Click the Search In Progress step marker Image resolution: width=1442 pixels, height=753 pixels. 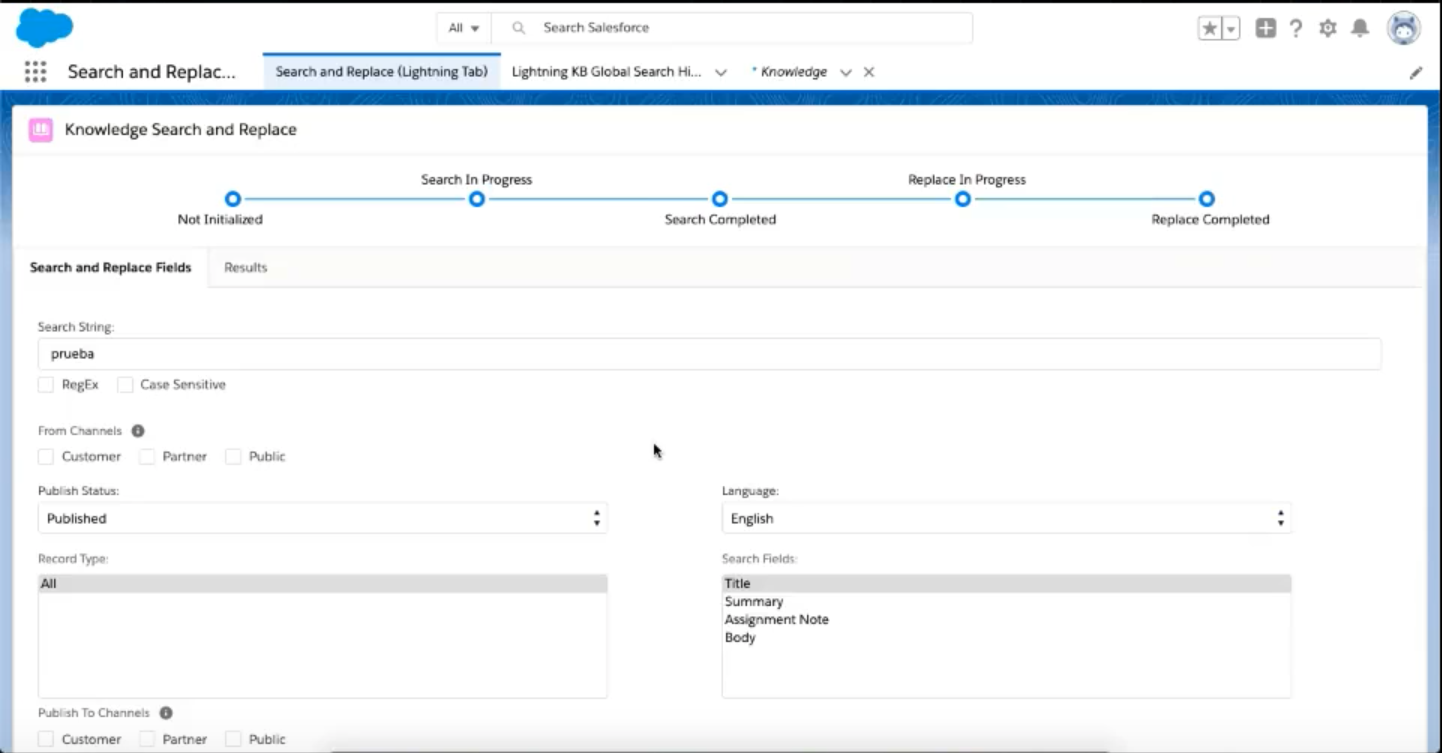point(477,199)
